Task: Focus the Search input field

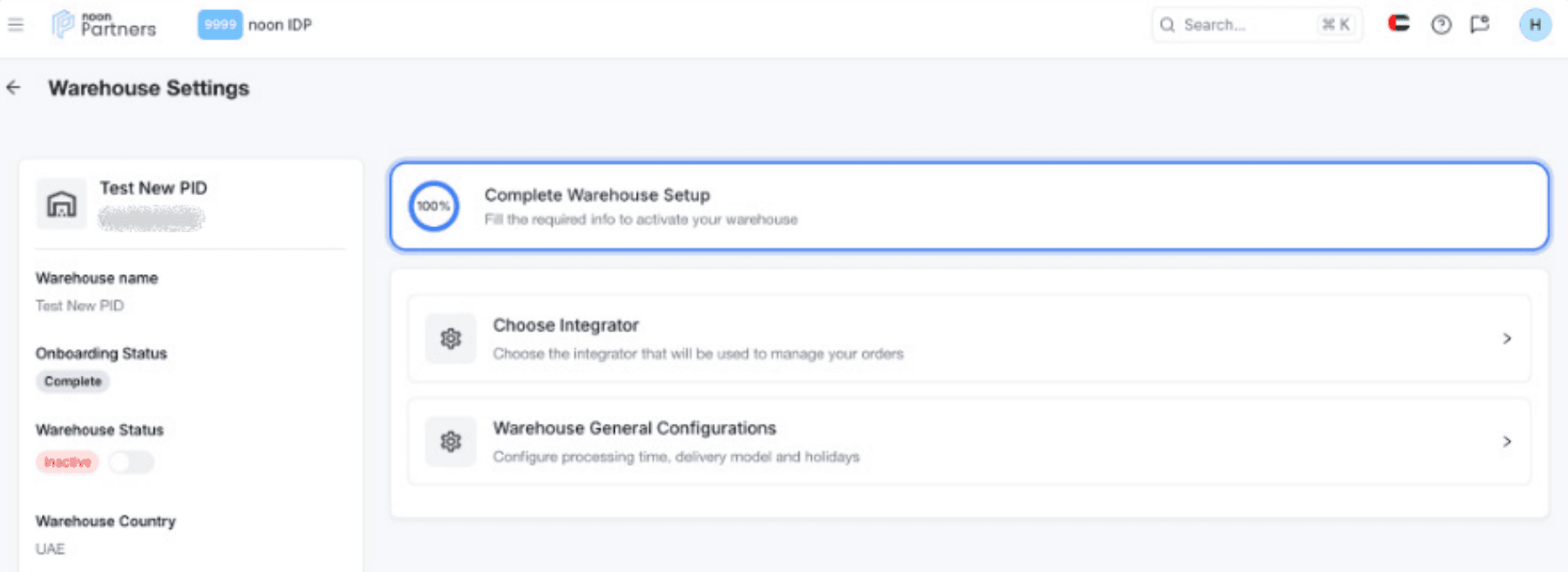Action: 1245,25
